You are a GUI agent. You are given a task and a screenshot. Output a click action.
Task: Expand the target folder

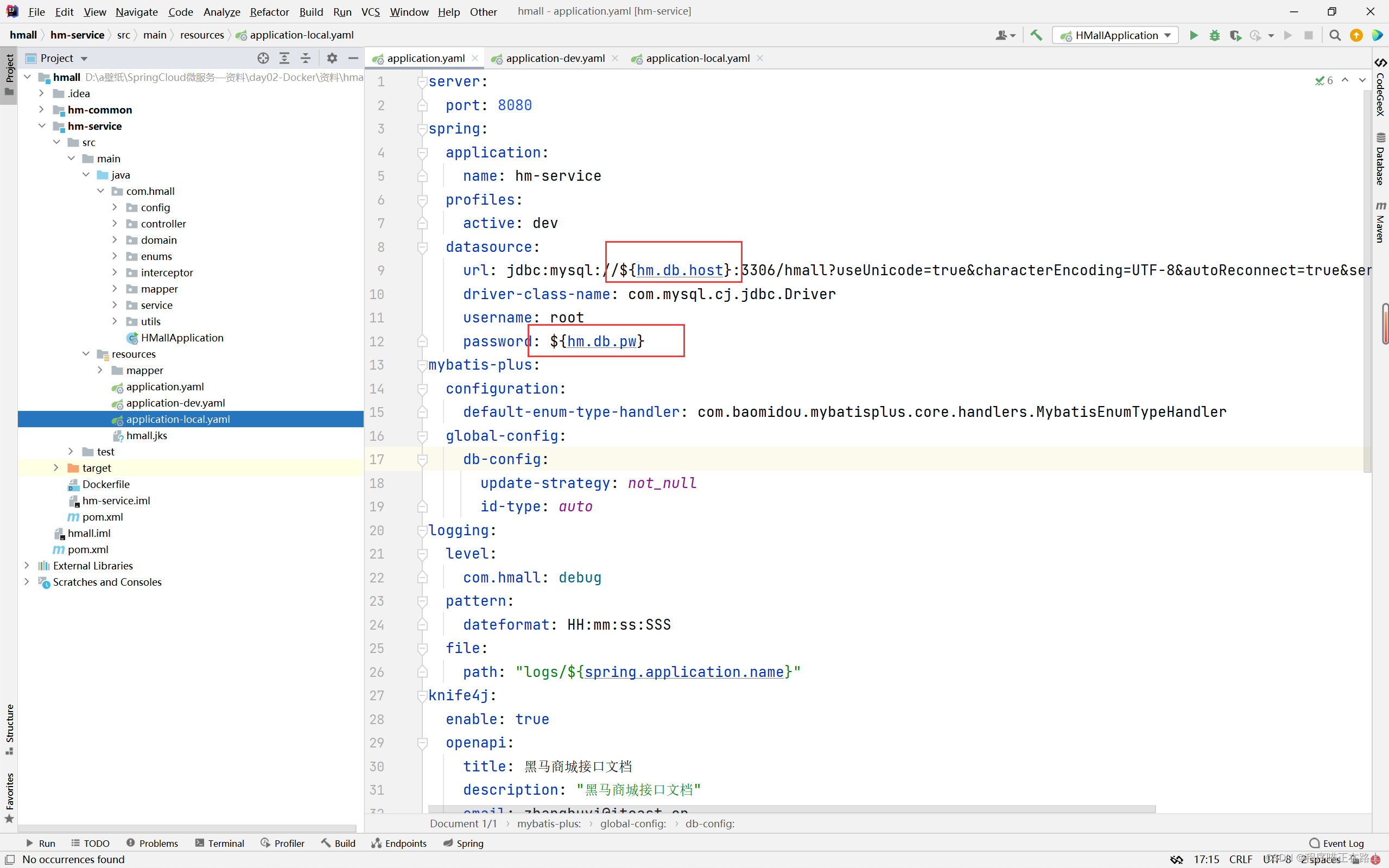click(56, 468)
